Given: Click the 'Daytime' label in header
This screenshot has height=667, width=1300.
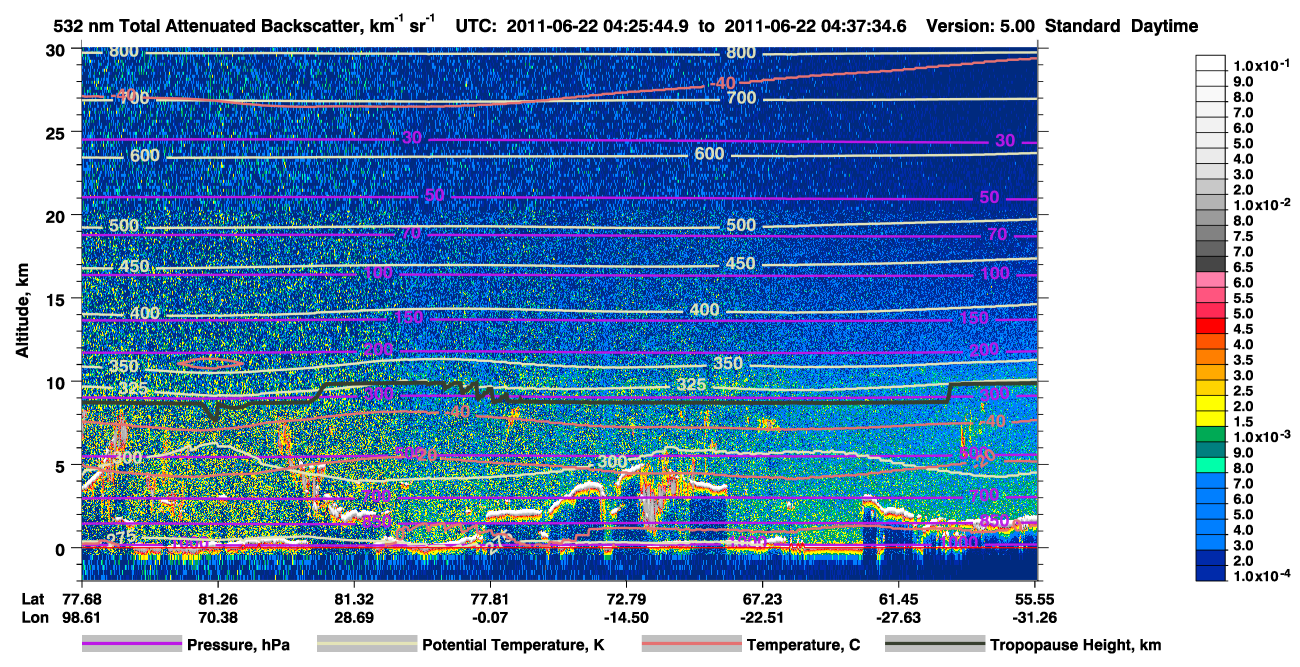Looking at the screenshot, I should tap(1165, 26).
